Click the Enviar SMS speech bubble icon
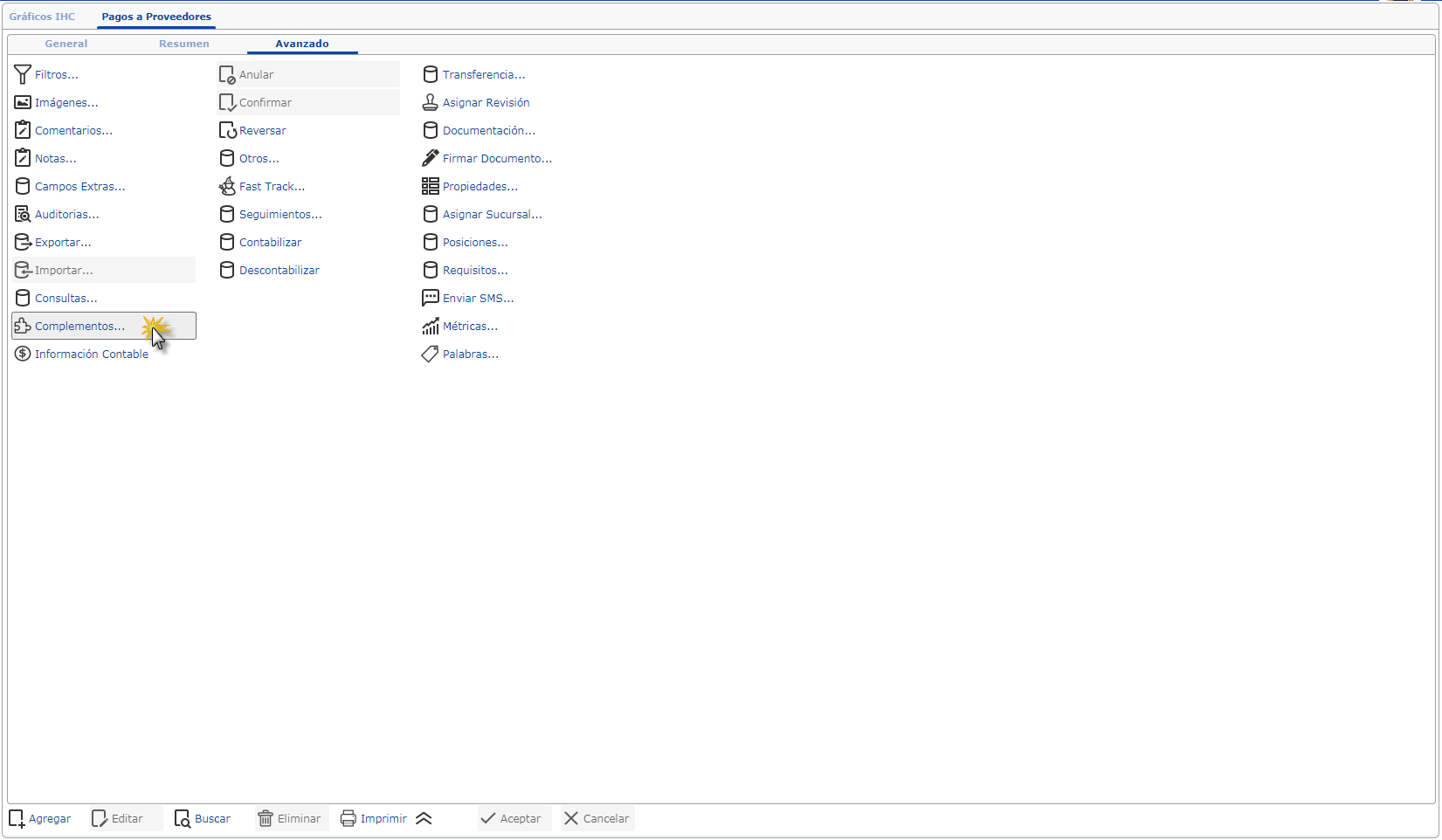The width and height of the screenshot is (1442, 840). (x=430, y=299)
